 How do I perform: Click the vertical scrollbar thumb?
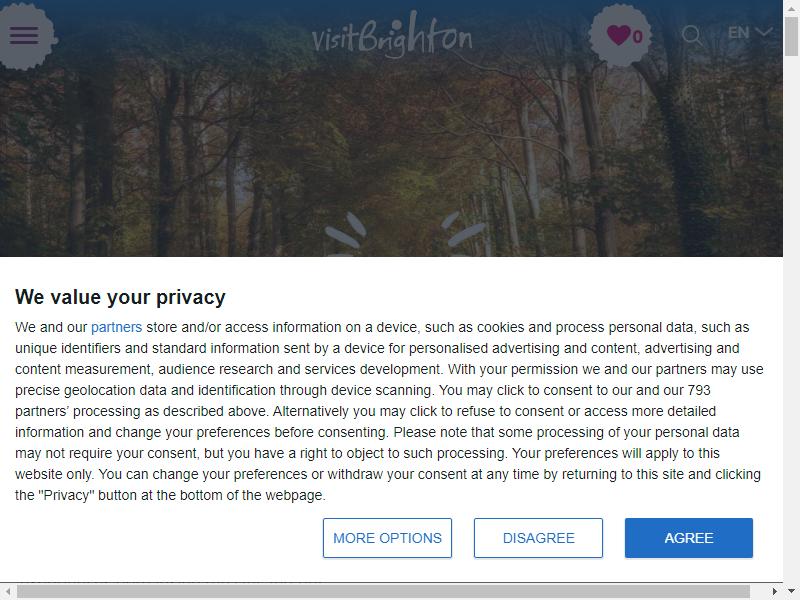tap(791, 36)
